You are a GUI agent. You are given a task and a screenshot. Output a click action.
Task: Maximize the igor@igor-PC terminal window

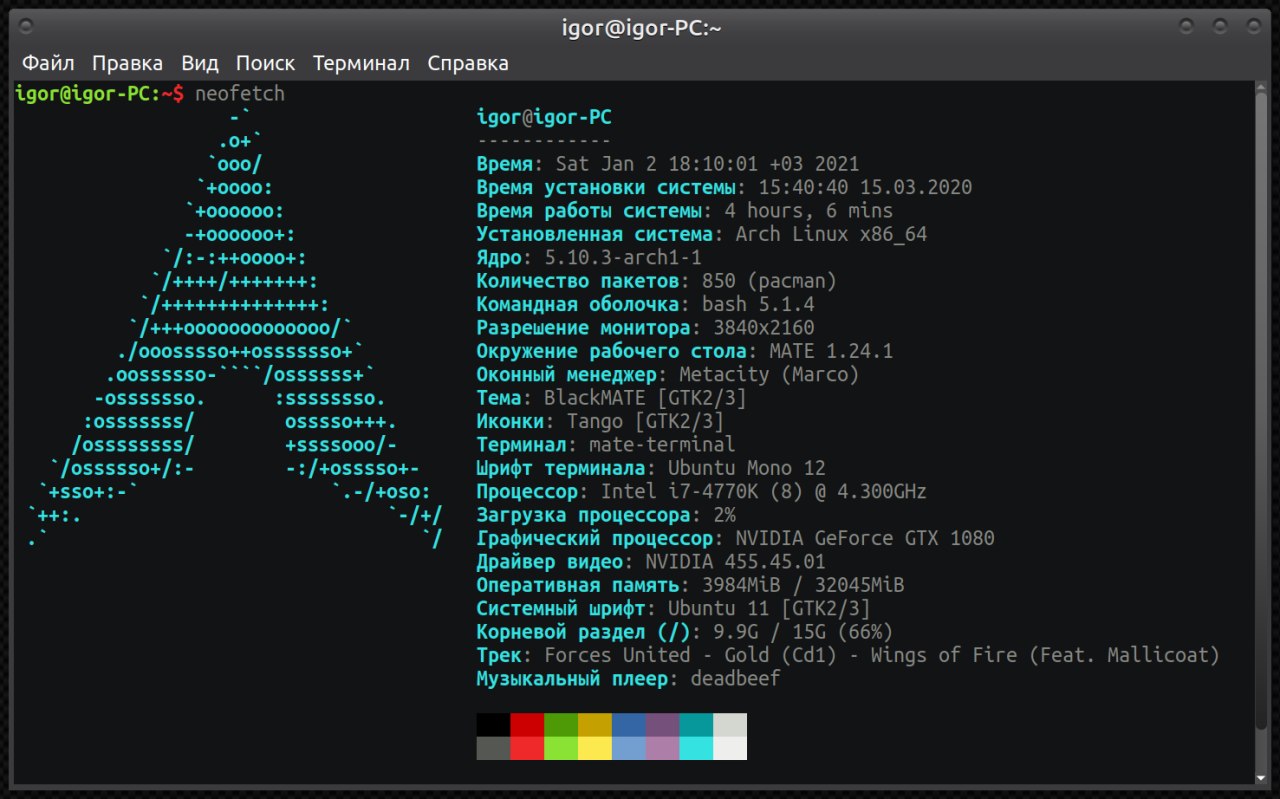tap(1220, 26)
